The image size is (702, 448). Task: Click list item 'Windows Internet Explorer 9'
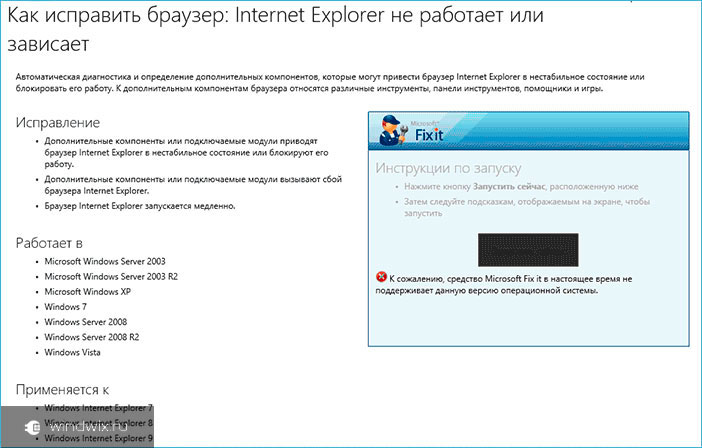pos(98,439)
